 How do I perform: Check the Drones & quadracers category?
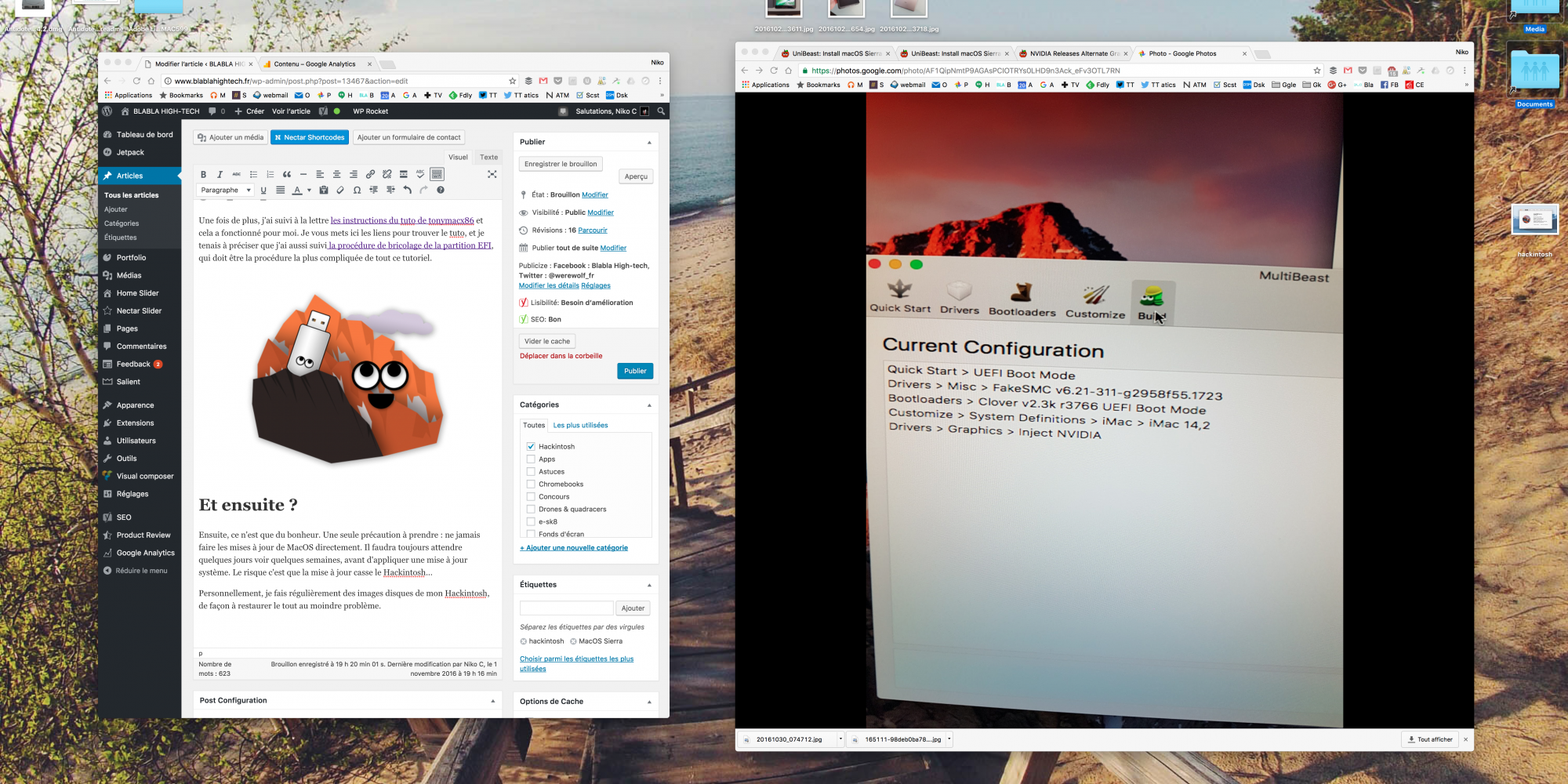[531, 509]
